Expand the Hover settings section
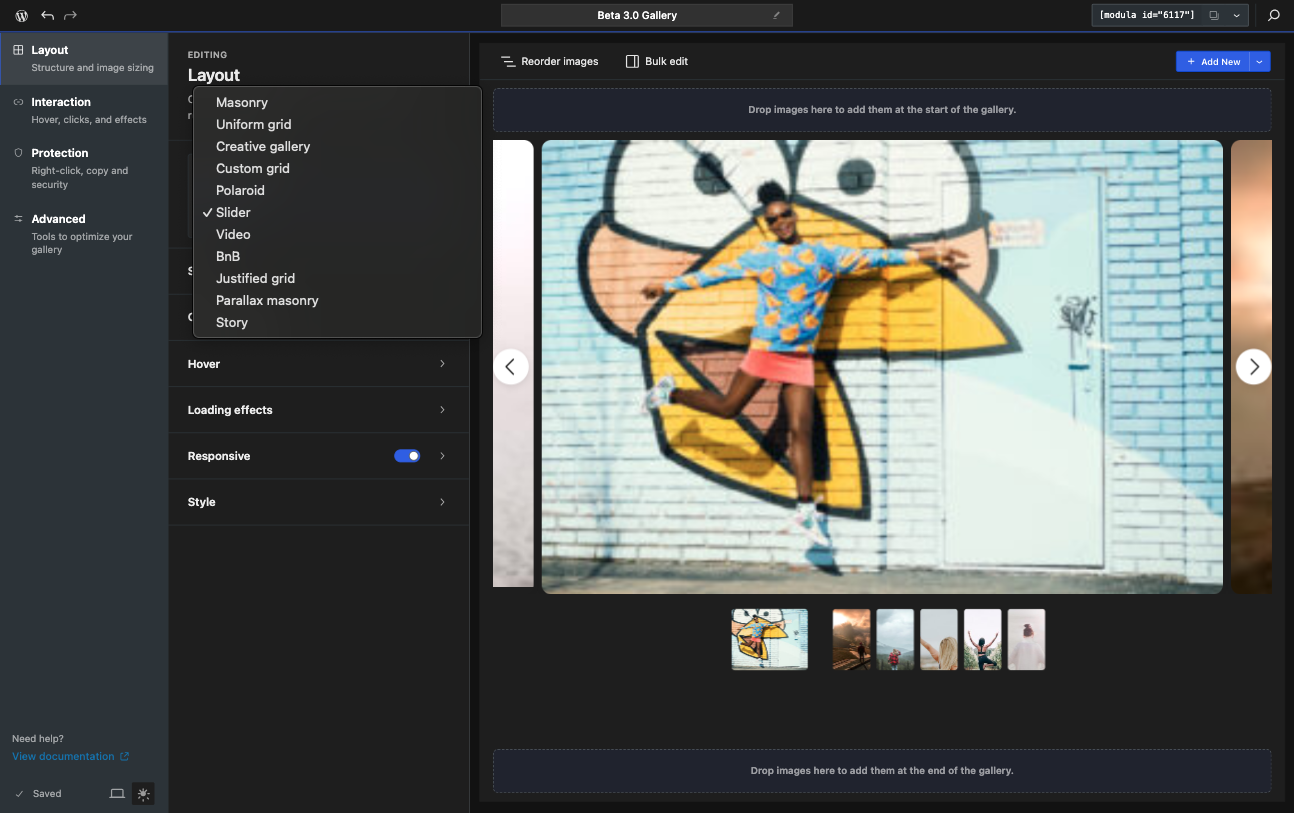 (318, 364)
